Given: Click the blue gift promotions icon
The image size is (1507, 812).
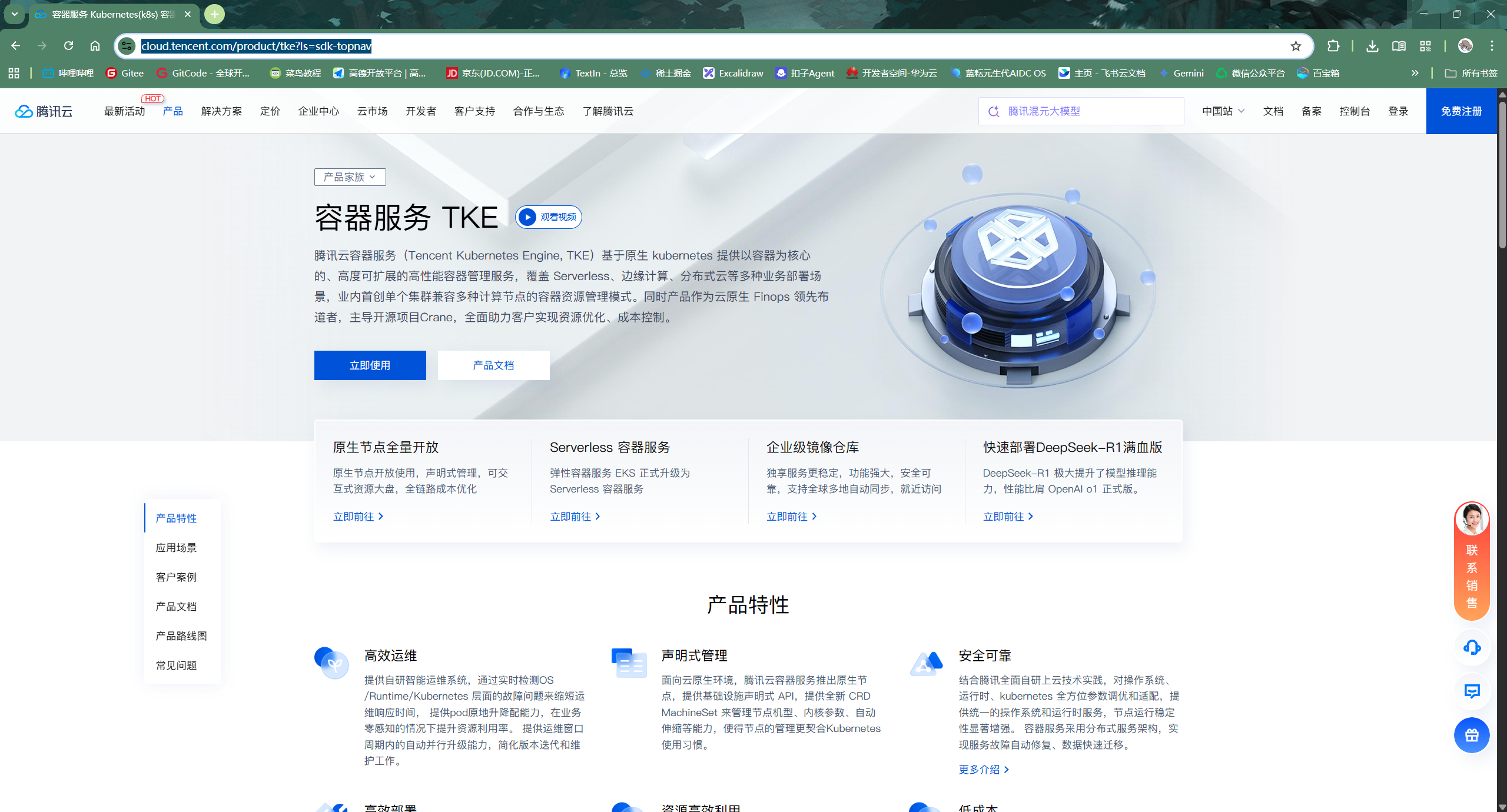Looking at the screenshot, I should coord(1472,735).
